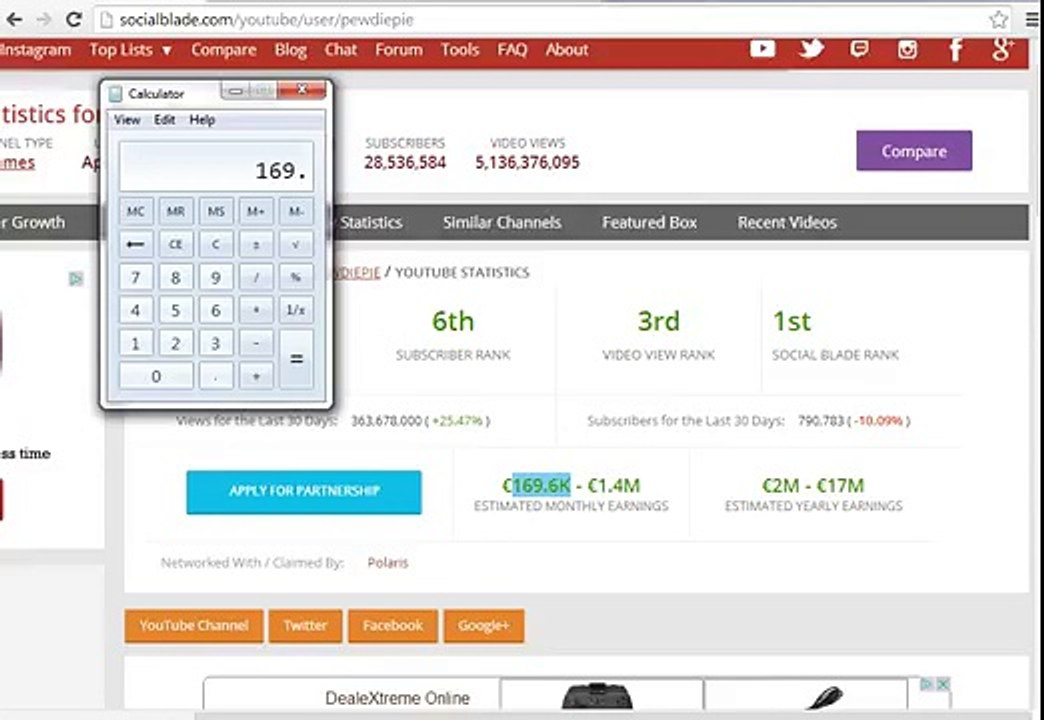Screen dimensions: 1044x720
Task: Expand the Top Lists dropdown
Action: (130, 50)
